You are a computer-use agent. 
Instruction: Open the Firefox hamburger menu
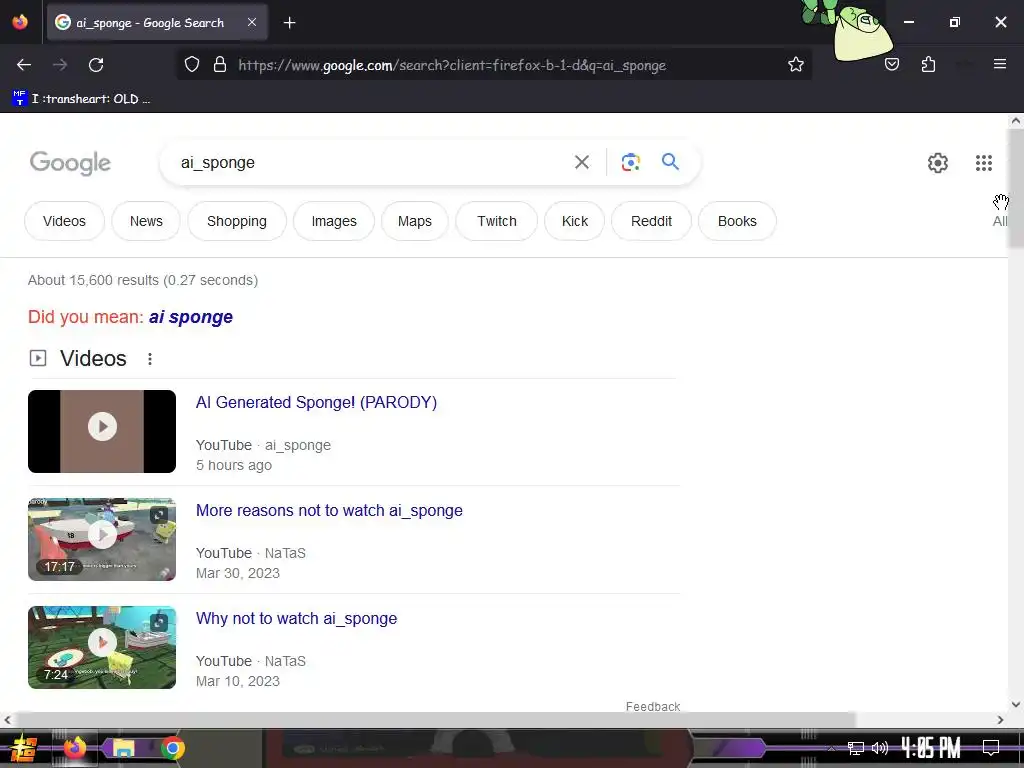(999, 64)
